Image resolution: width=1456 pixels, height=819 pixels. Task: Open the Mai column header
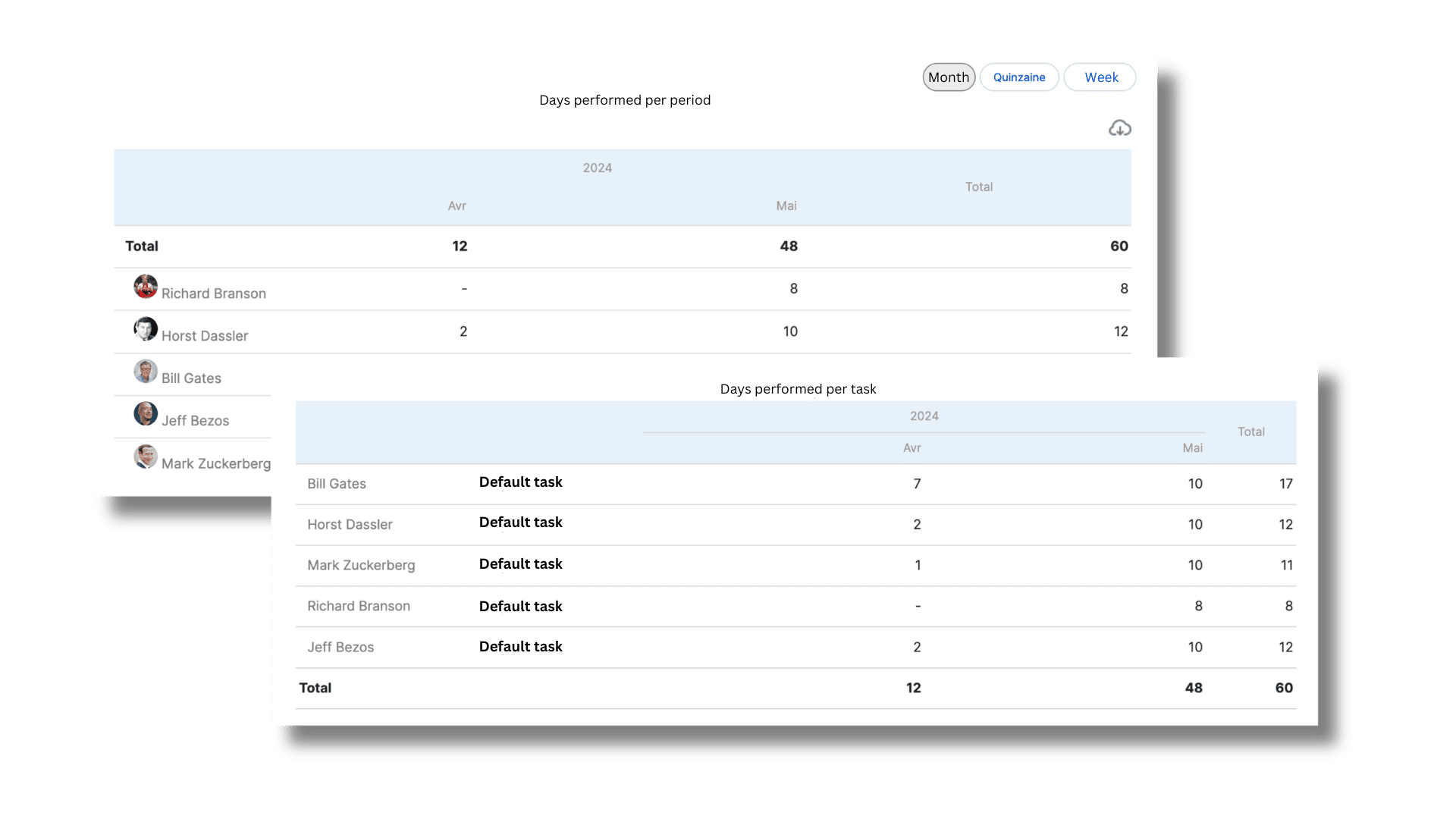pyautogui.click(x=786, y=206)
